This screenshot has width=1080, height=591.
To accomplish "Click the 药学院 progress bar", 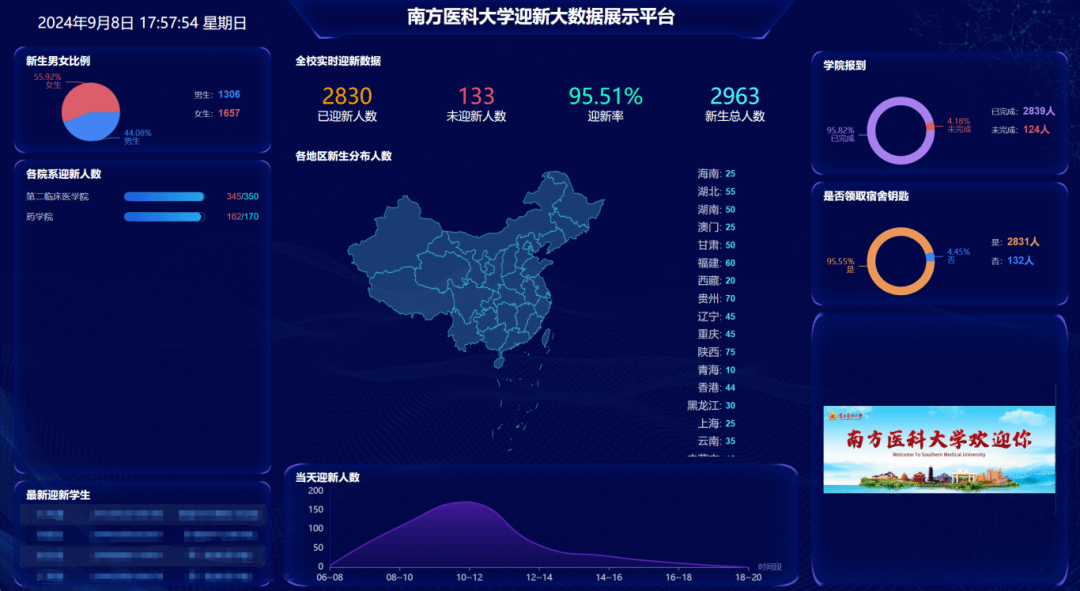I will click(164, 217).
